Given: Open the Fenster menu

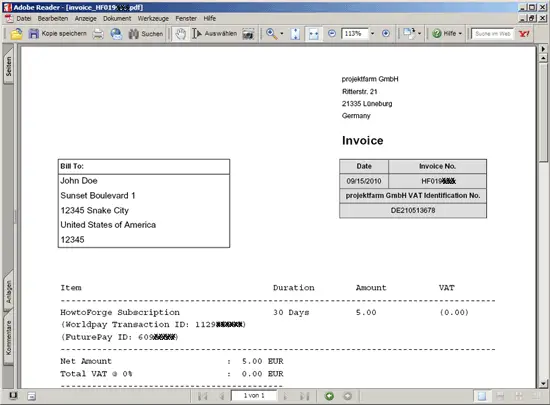Looking at the screenshot, I should point(186,18).
